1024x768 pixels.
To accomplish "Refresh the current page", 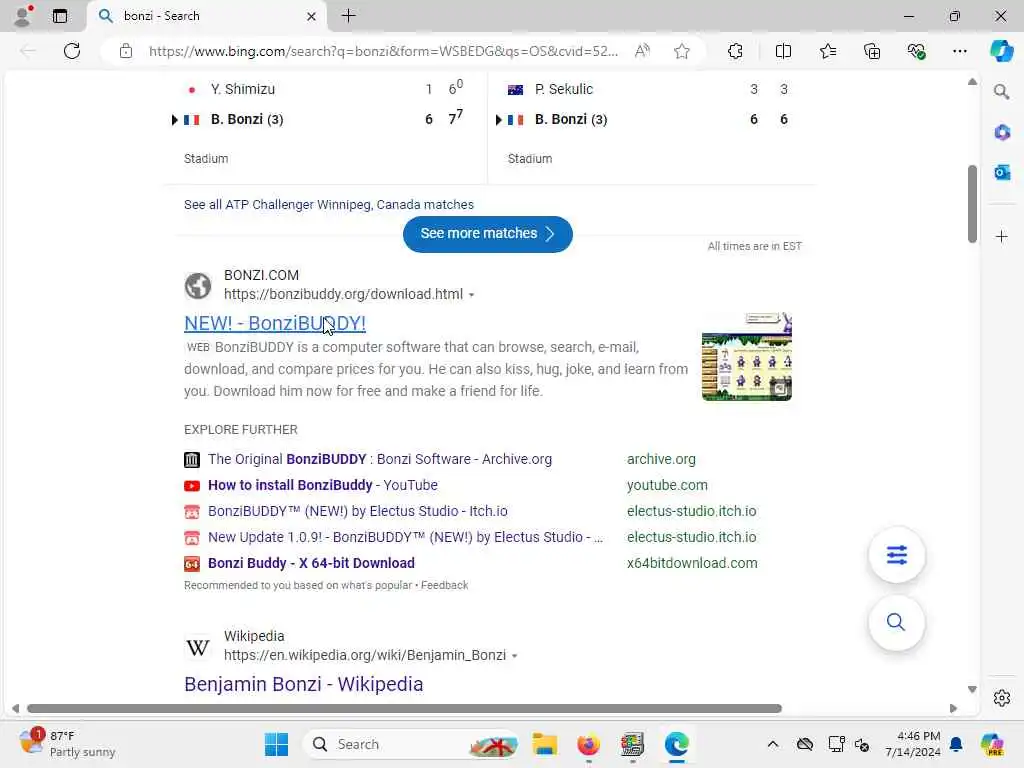I will pyautogui.click(x=72, y=51).
